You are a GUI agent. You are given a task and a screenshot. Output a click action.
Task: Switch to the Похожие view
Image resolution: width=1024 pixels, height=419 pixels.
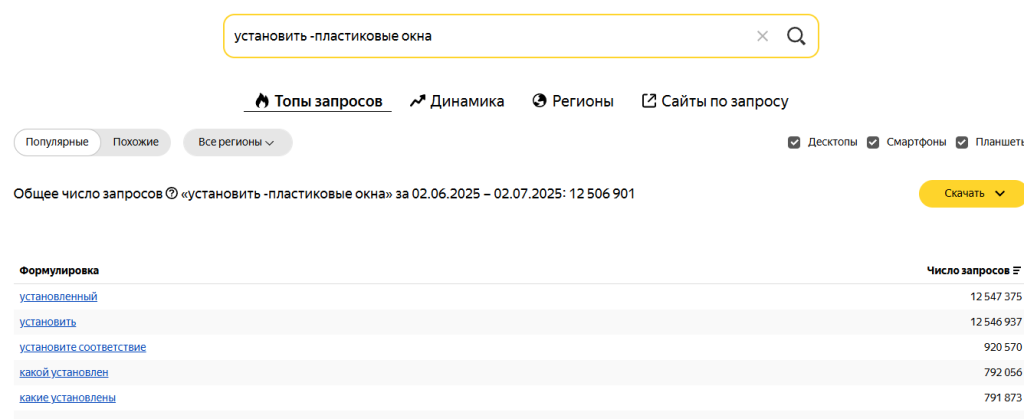click(136, 142)
